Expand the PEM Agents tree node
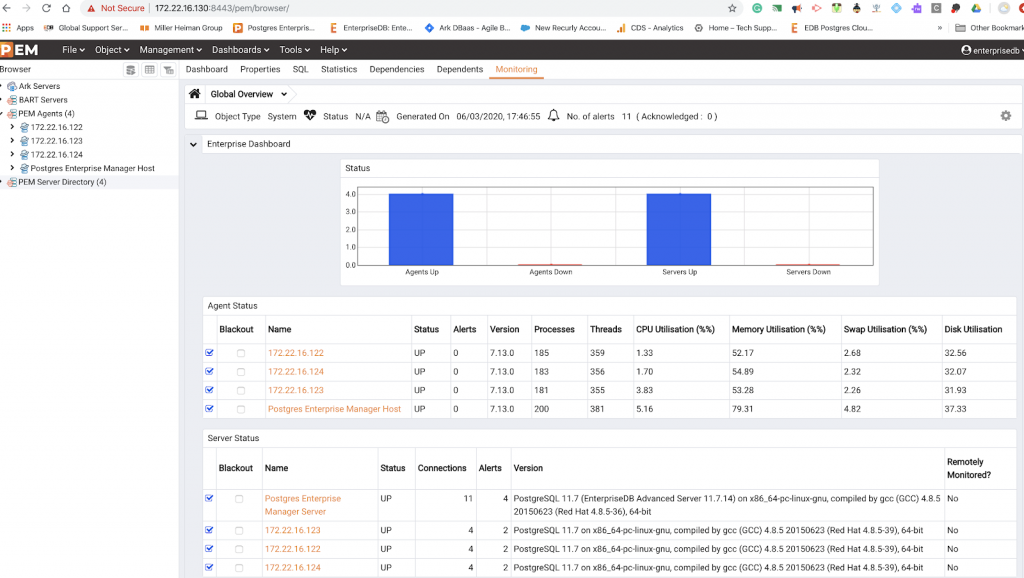The height and width of the screenshot is (578, 1024). (7, 113)
